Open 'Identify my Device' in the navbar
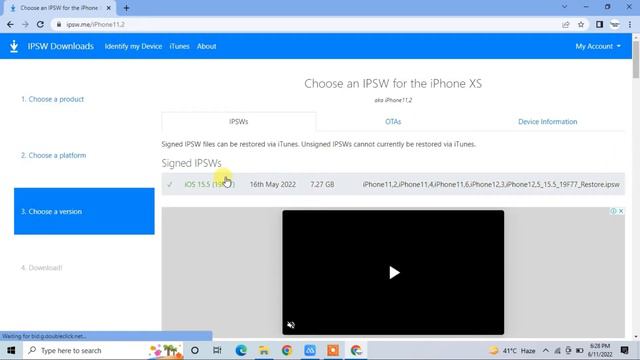 tap(133, 47)
